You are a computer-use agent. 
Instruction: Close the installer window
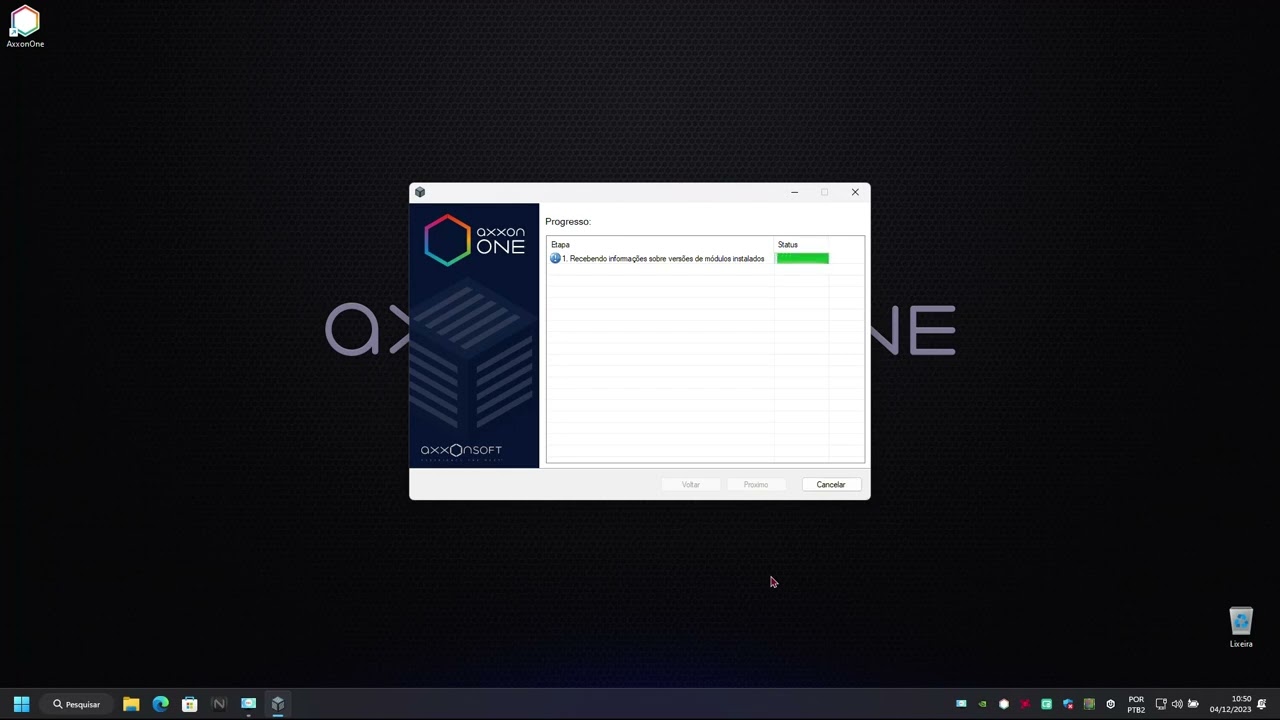coord(855,192)
